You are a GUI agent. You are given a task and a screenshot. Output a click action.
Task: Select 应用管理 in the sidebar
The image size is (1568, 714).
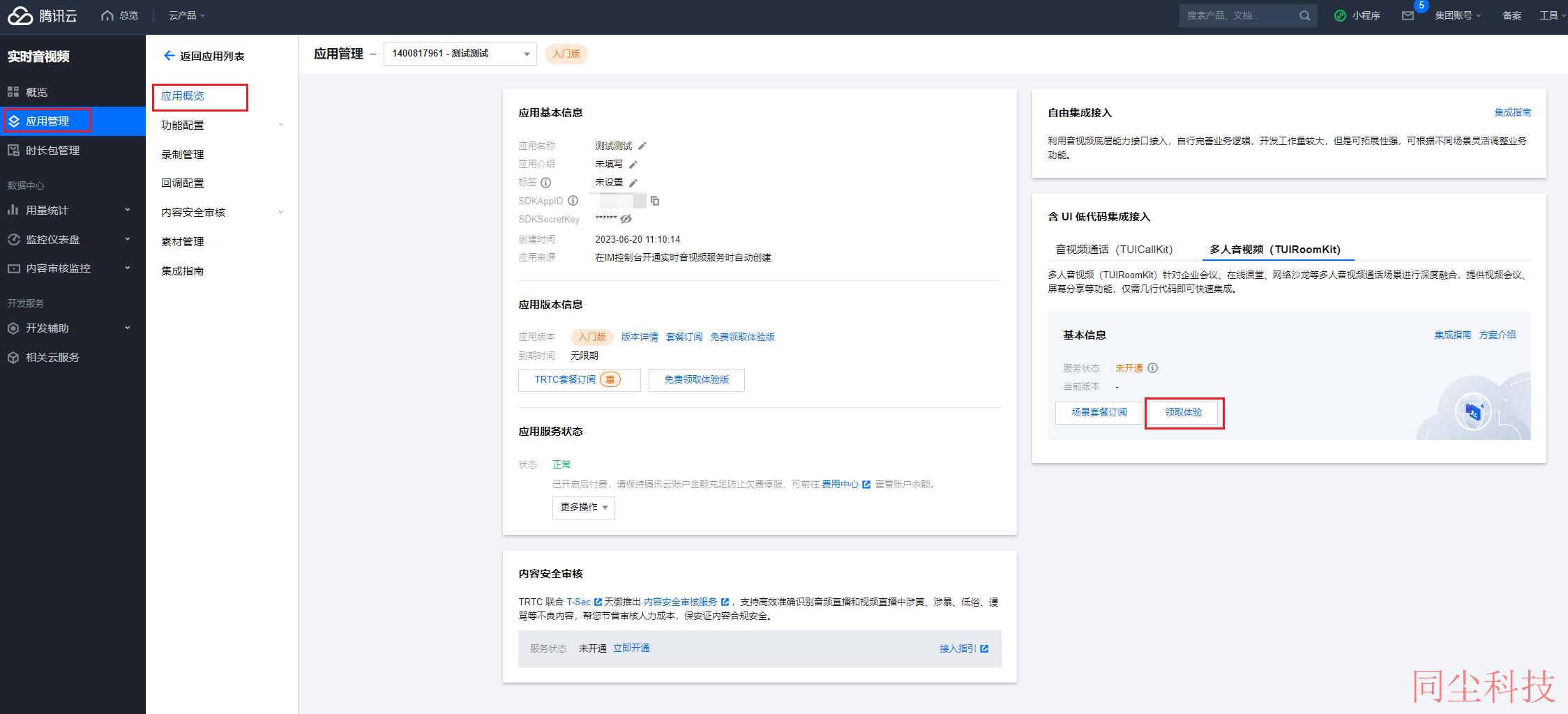pos(73,121)
